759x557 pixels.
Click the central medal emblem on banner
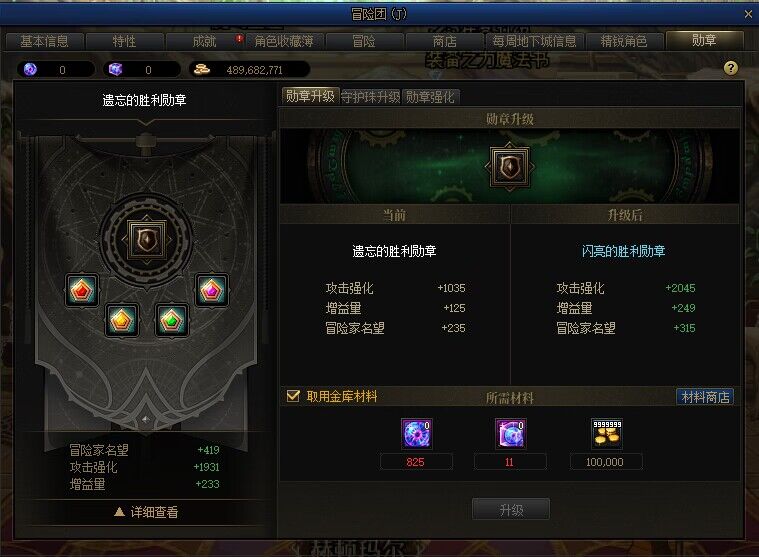coord(146,240)
